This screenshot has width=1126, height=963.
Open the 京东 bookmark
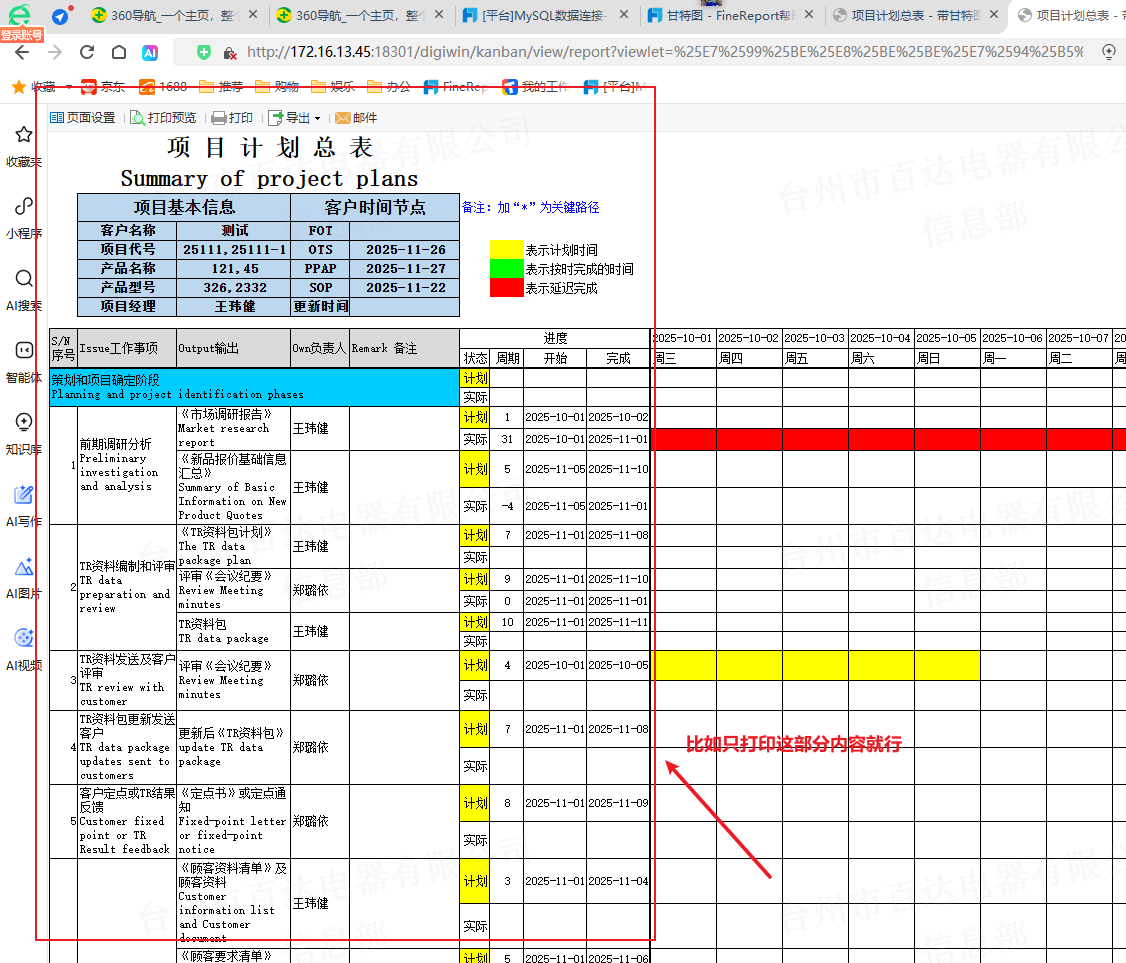point(100,87)
